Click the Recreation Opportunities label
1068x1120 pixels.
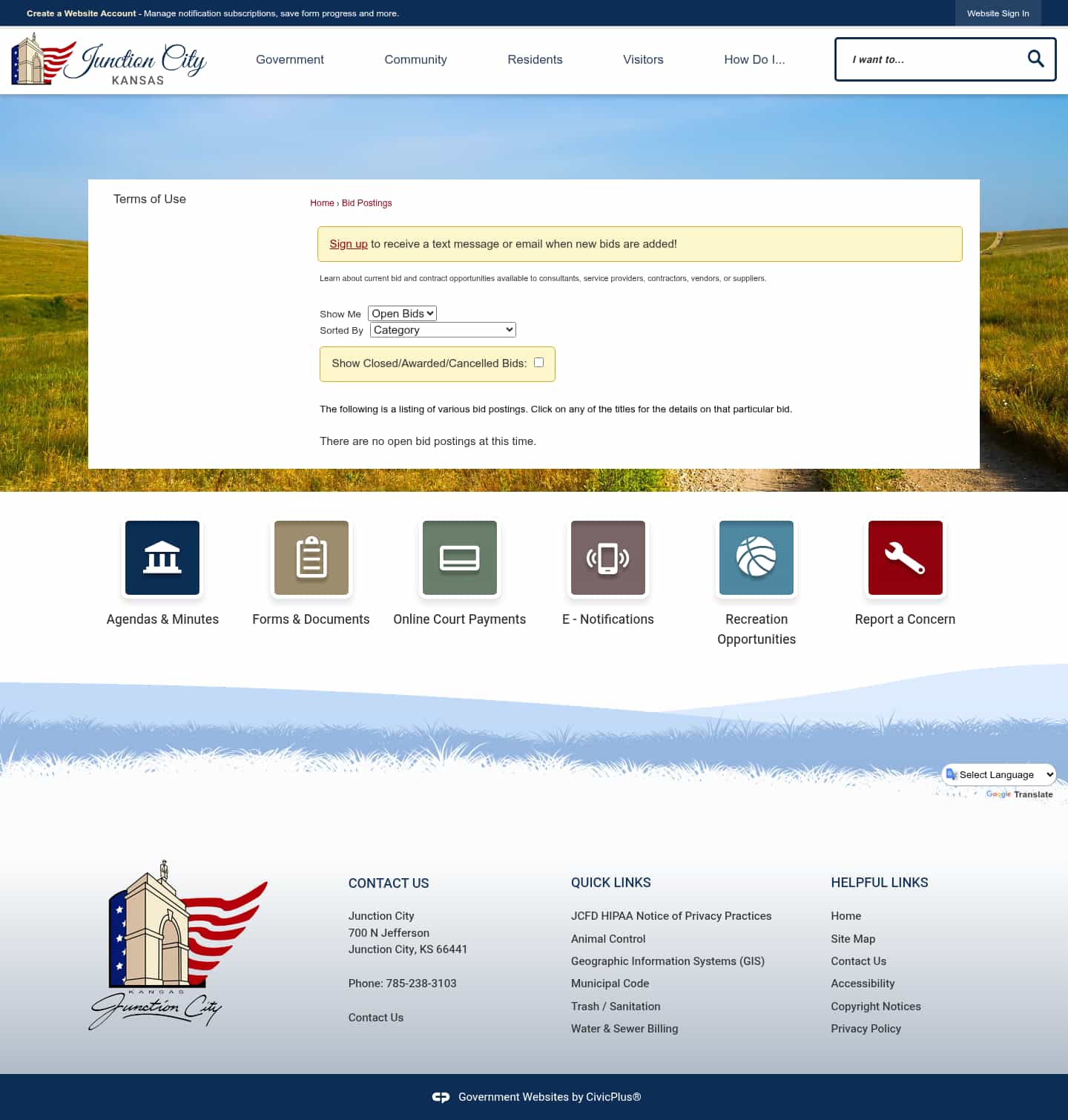[x=756, y=629]
